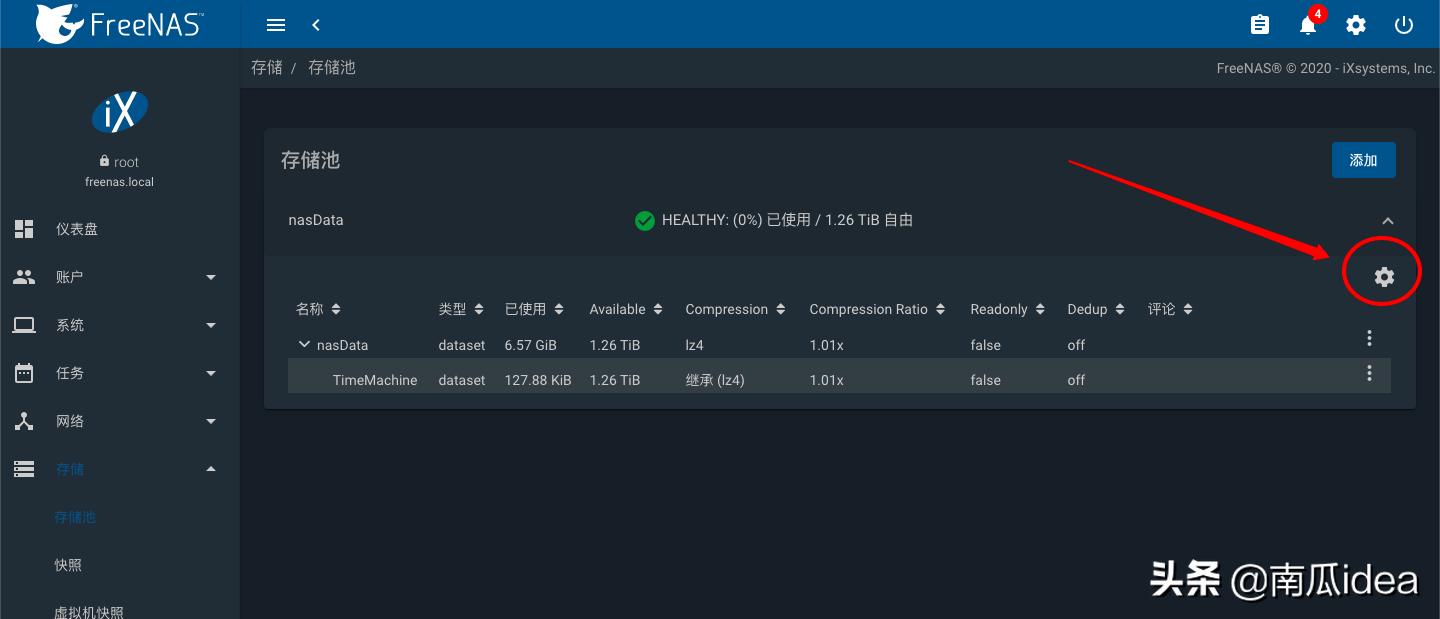Click the 添加 button to add storage

(x=1363, y=160)
